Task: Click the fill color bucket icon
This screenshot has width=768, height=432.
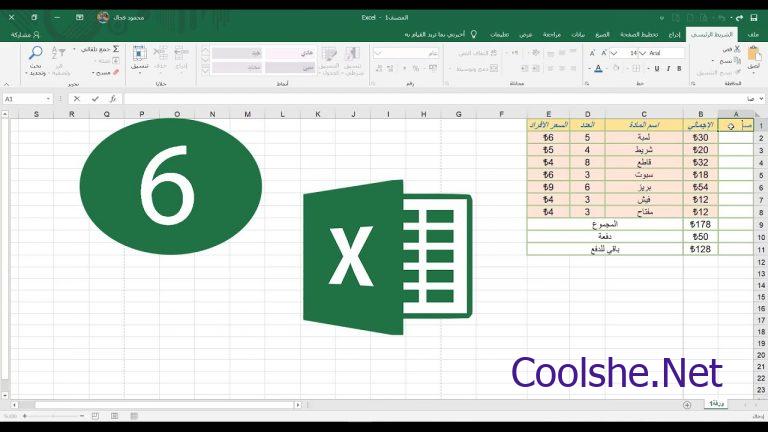Action: tap(617, 69)
